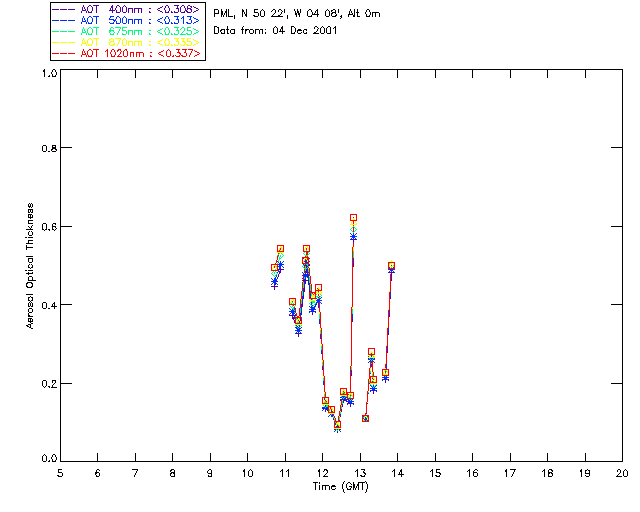Click the AOT 675nm legend entry
Viewport: 640px width, 512px height.
click(x=127, y=31)
